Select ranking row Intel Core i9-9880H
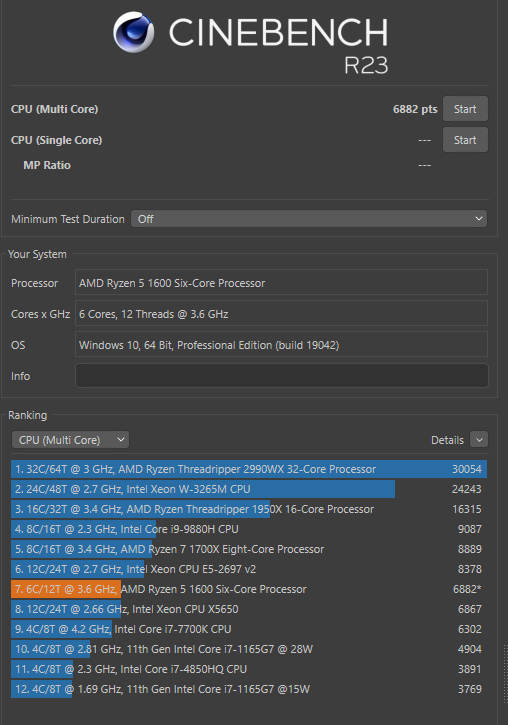This screenshot has width=508, height=725. click(x=249, y=529)
